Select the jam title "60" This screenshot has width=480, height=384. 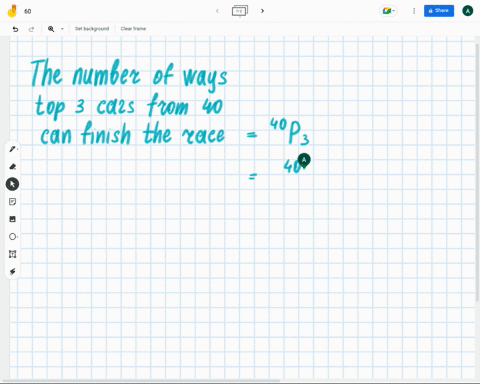coord(28,11)
